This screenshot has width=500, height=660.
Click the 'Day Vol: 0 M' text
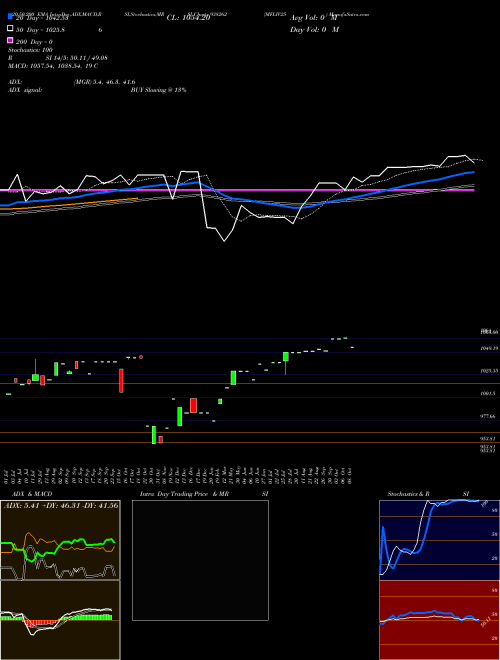[314, 30]
